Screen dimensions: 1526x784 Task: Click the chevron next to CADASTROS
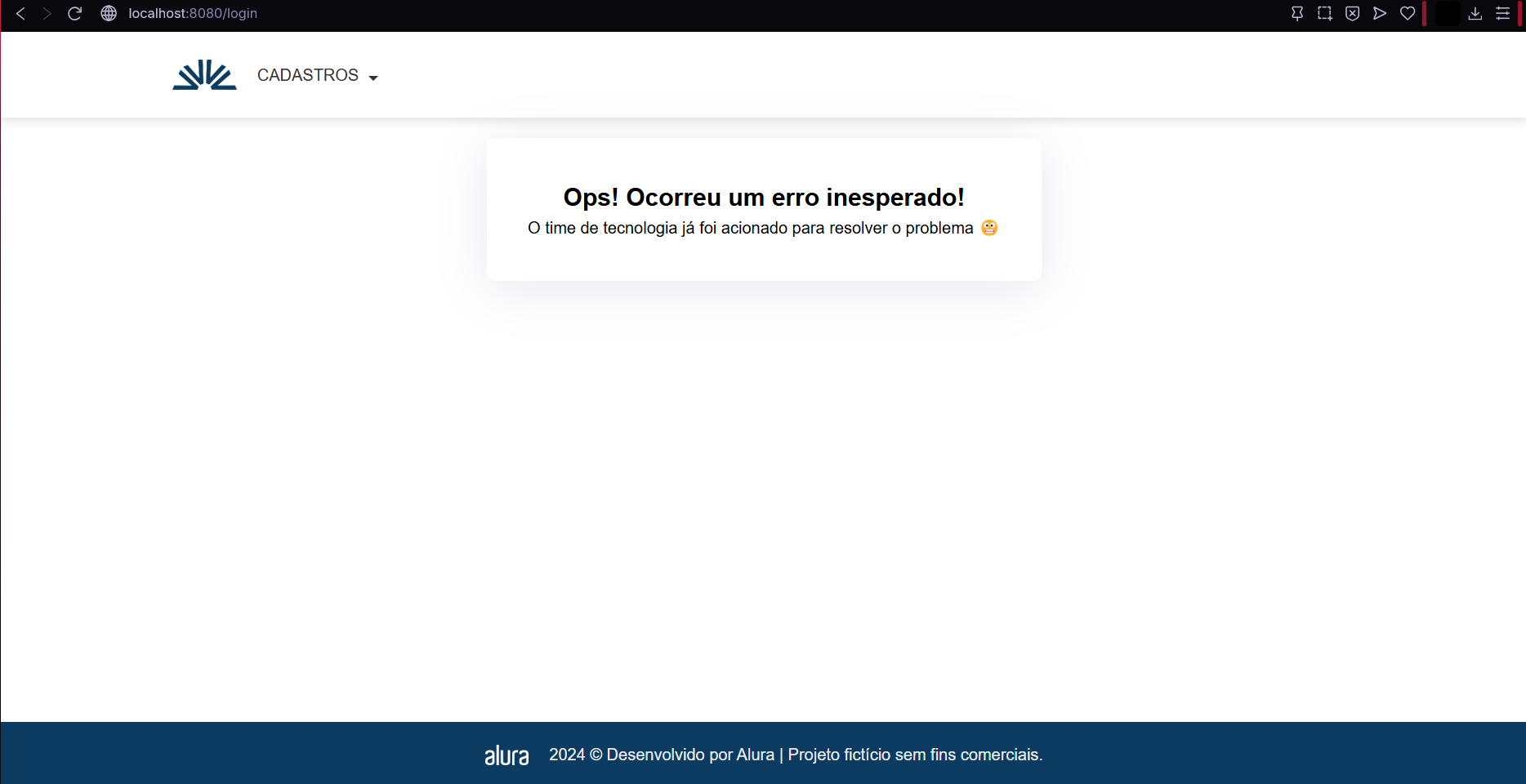click(374, 77)
